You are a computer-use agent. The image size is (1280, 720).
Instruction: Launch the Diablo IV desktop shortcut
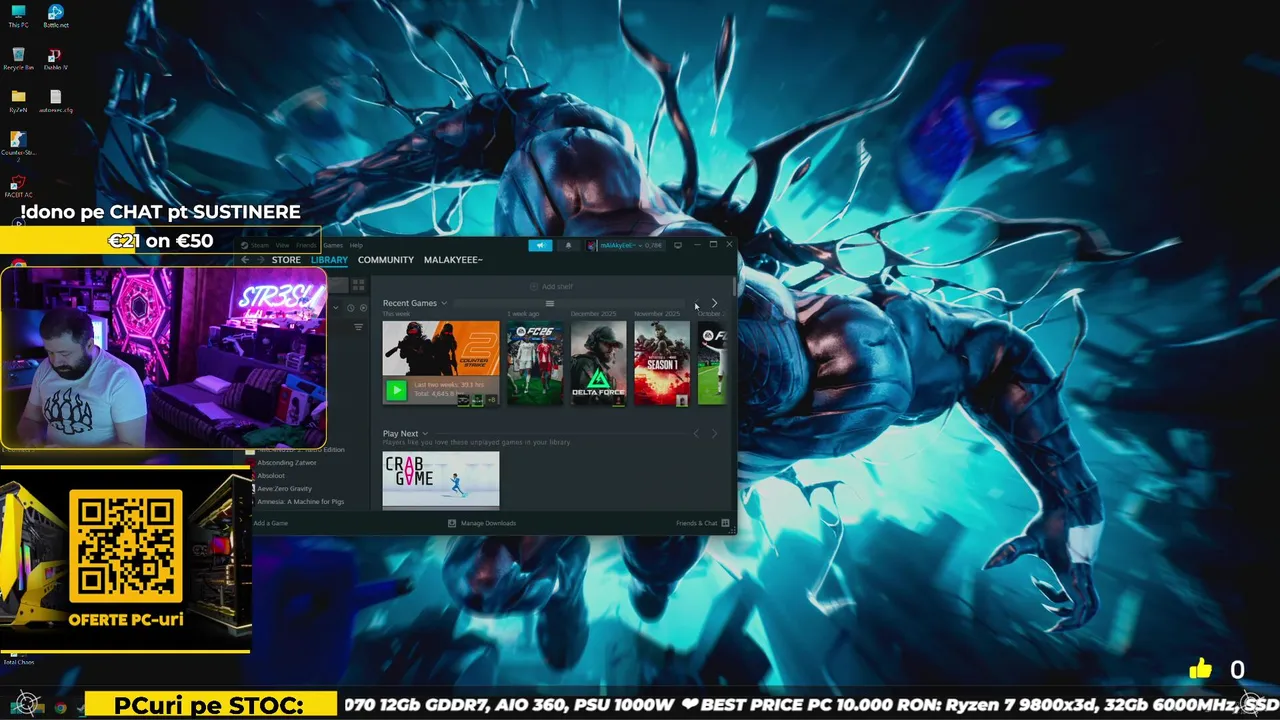[55, 58]
